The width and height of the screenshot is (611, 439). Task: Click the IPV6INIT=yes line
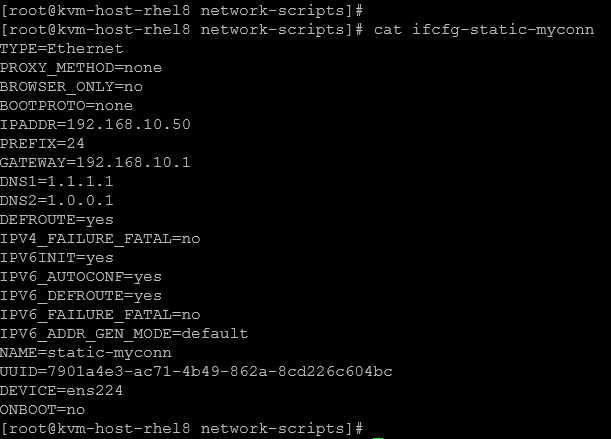click(57, 257)
